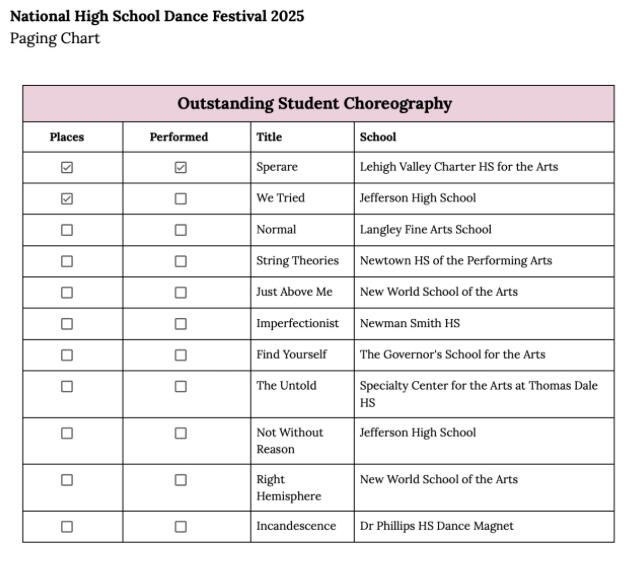Click the Paging Chart subtitle text
This screenshot has height=582, width=638.
pyautogui.click(x=55, y=39)
